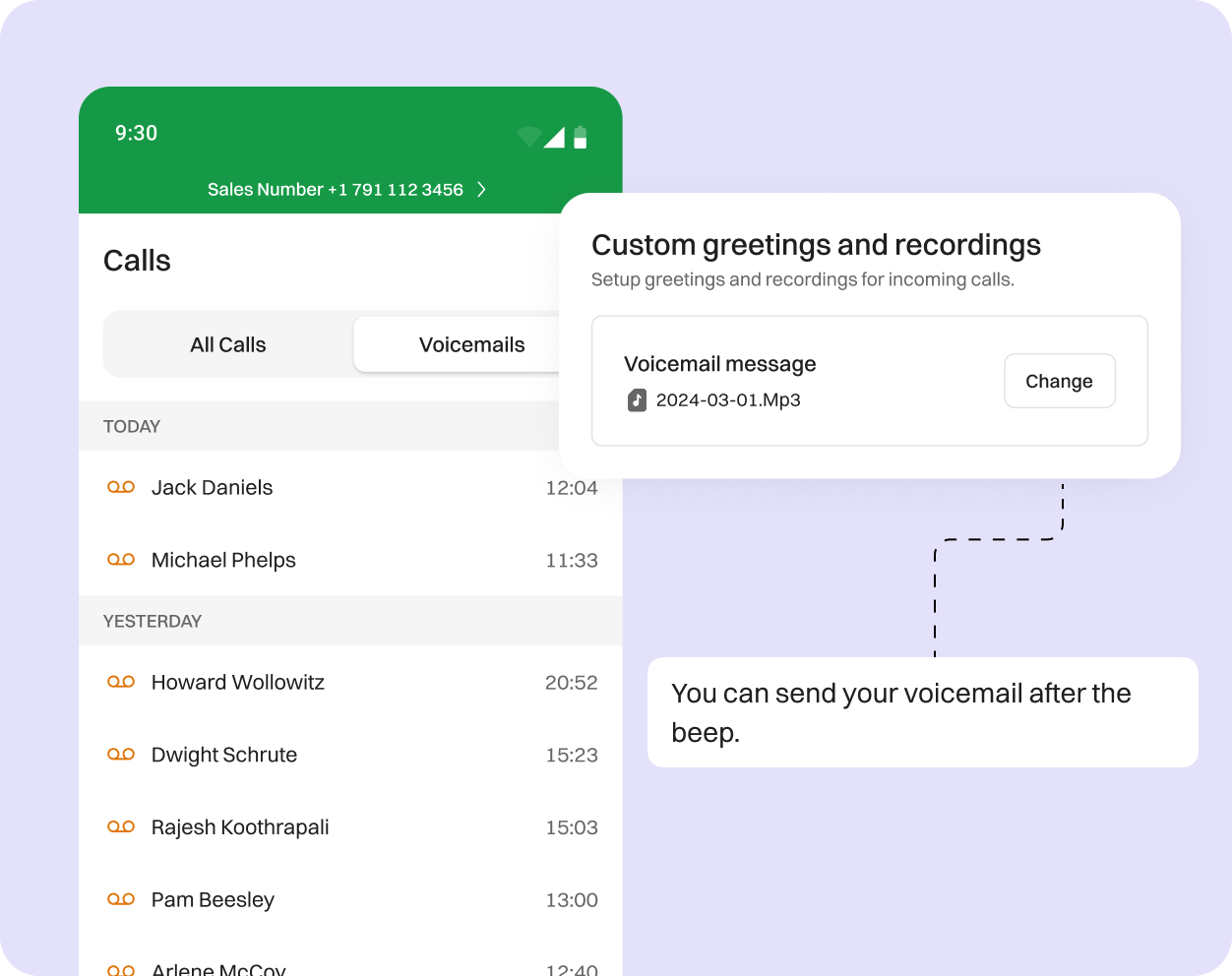Click voicemail icon beside Michael Phelps
The height and width of the screenshot is (976, 1232).
point(121,560)
